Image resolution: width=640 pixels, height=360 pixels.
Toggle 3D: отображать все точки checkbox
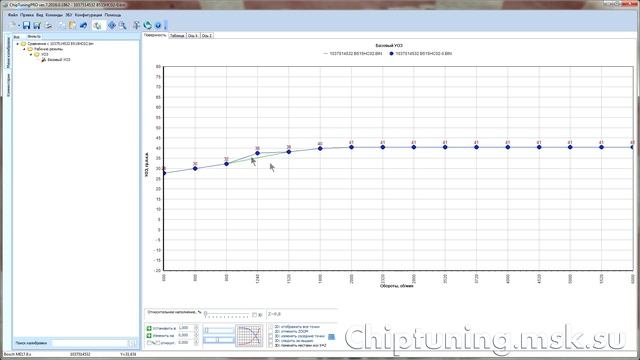tap(271, 327)
